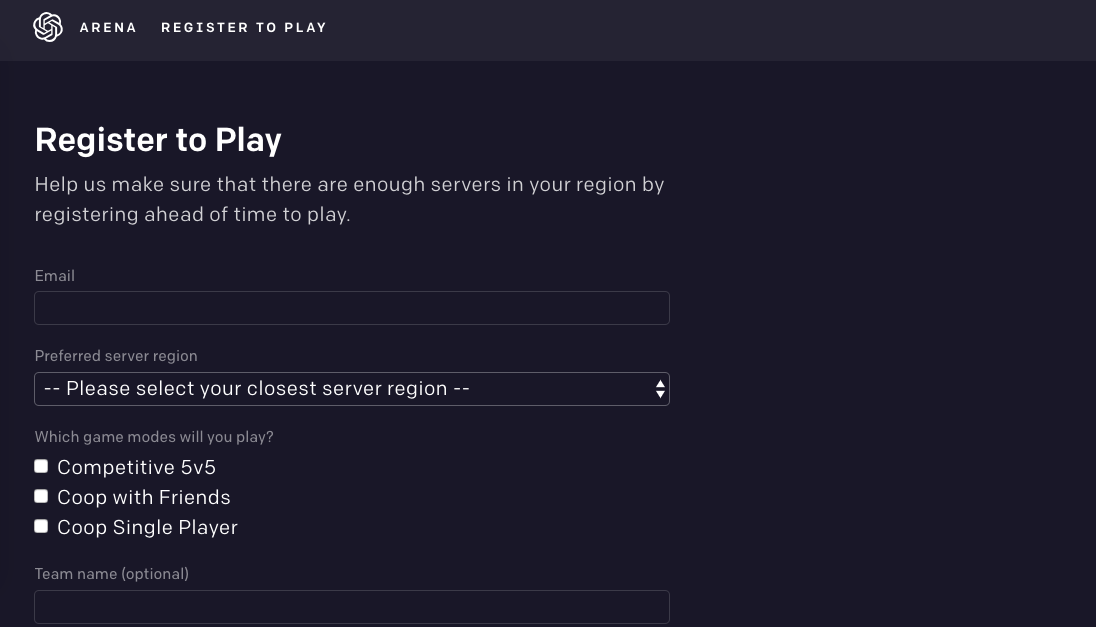Image resolution: width=1096 pixels, height=627 pixels.
Task: Click the Preferred server region label
Action: [x=116, y=356]
